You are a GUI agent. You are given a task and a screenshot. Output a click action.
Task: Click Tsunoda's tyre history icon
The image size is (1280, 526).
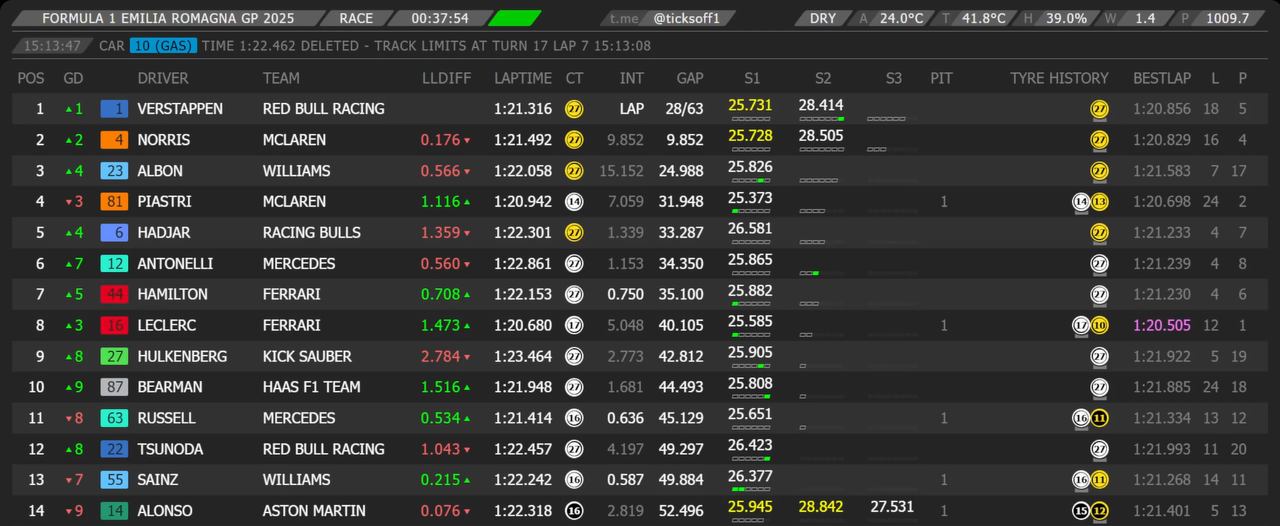click(x=1099, y=450)
